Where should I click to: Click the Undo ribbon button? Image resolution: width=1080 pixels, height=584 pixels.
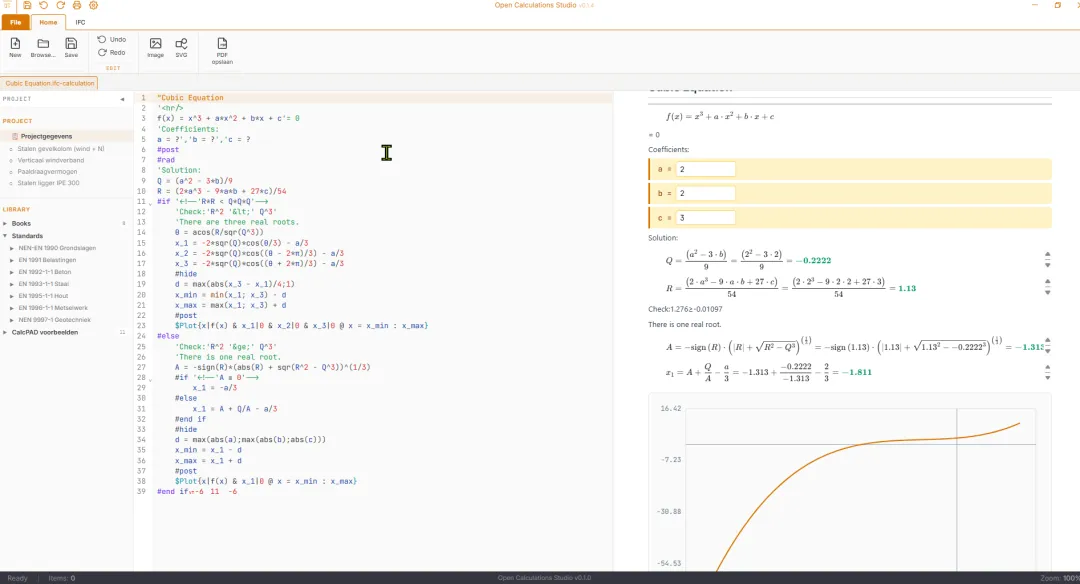[112, 39]
